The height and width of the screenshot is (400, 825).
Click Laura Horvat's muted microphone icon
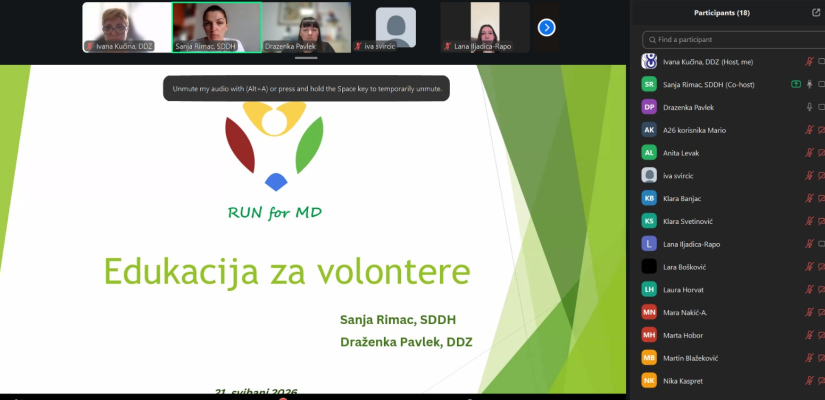[809, 289]
